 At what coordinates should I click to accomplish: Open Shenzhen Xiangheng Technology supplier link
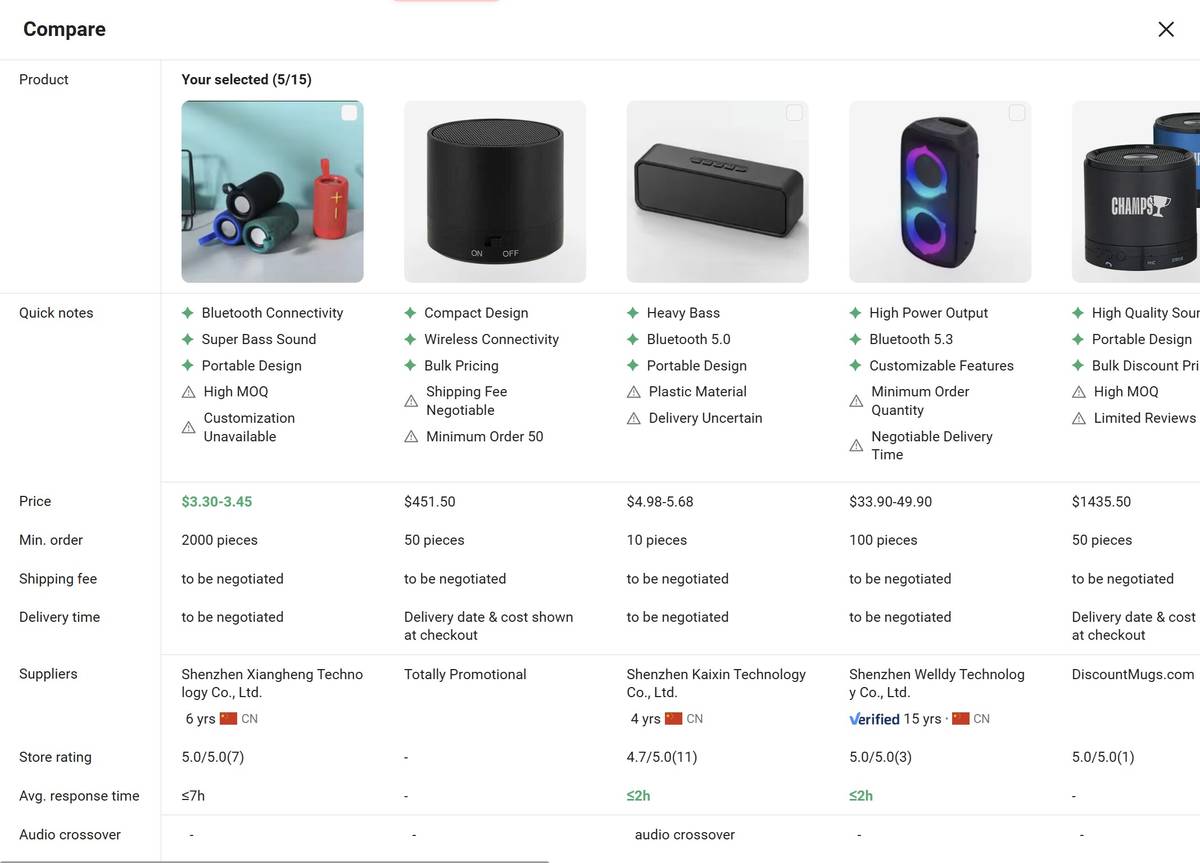pyautogui.click(x=271, y=683)
